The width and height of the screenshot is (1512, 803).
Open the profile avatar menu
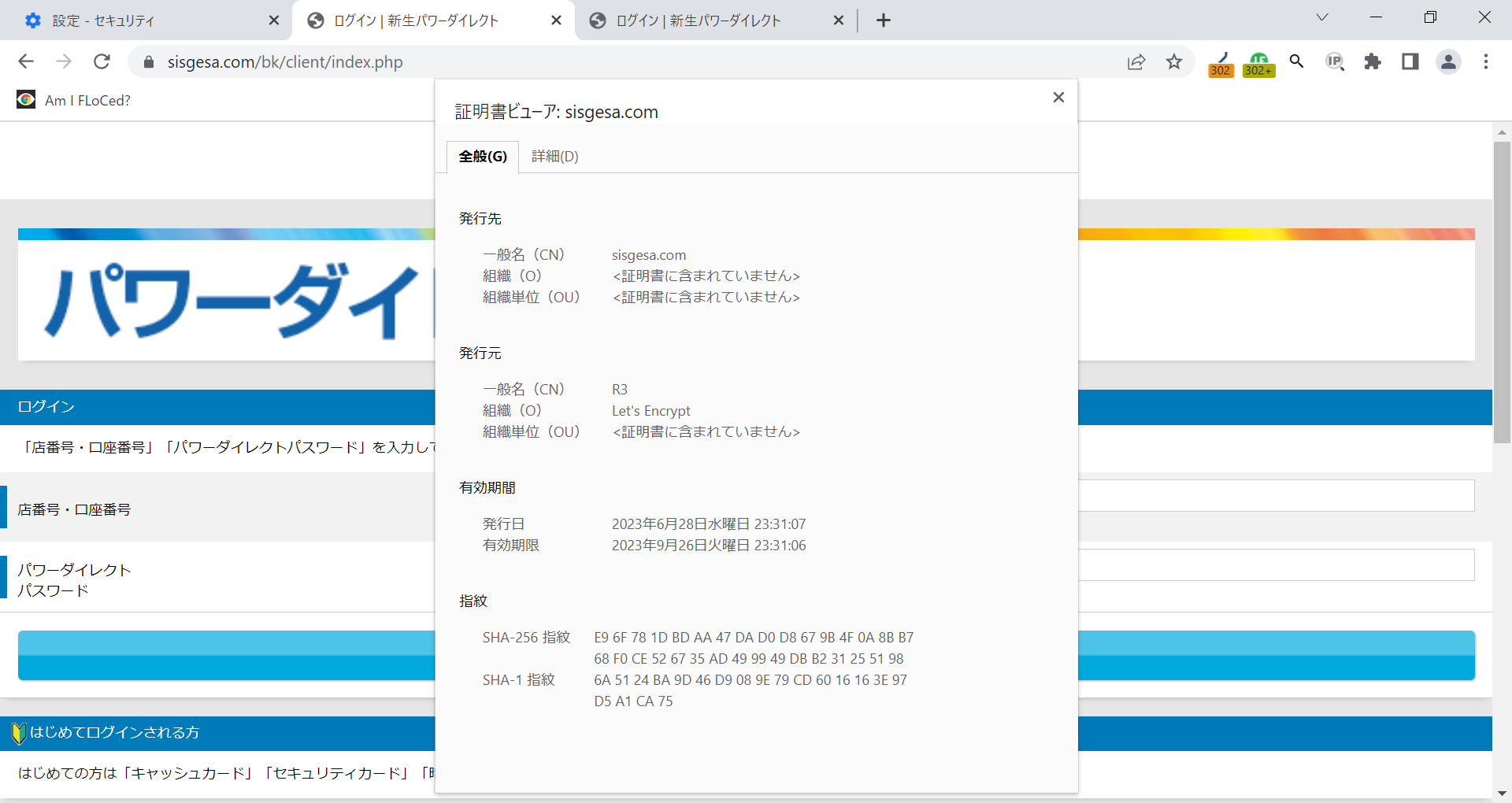[x=1448, y=61]
